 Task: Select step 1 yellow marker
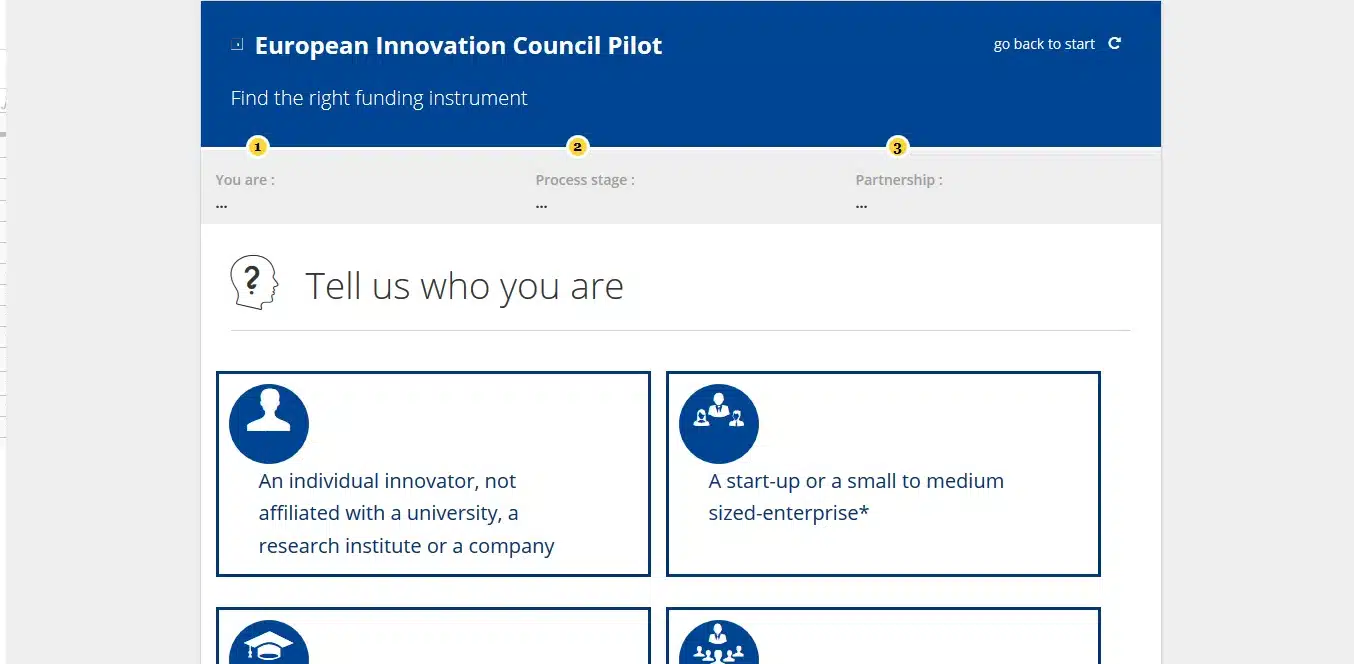coord(257,148)
